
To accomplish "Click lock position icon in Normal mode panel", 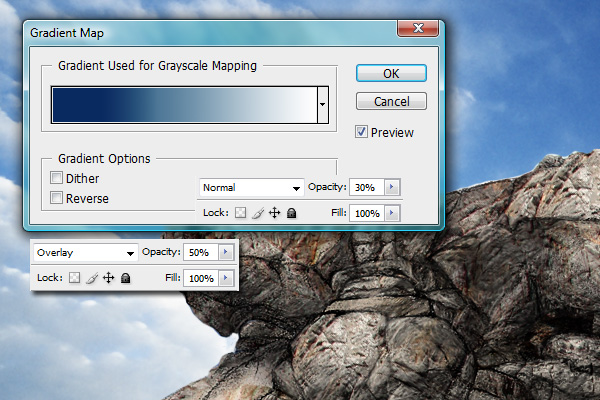I will point(274,212).
